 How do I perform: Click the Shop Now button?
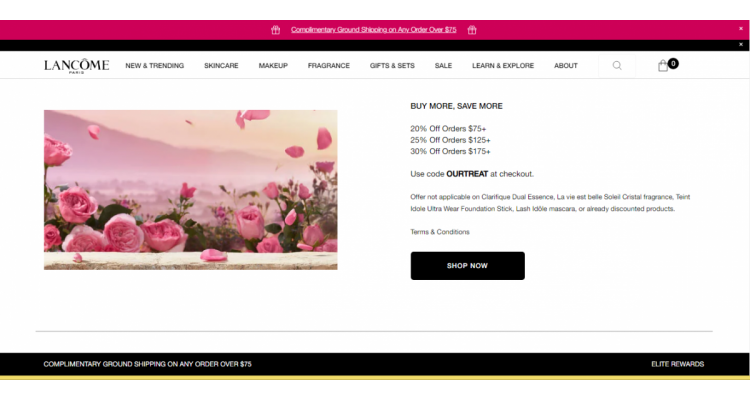click(467, 266)
